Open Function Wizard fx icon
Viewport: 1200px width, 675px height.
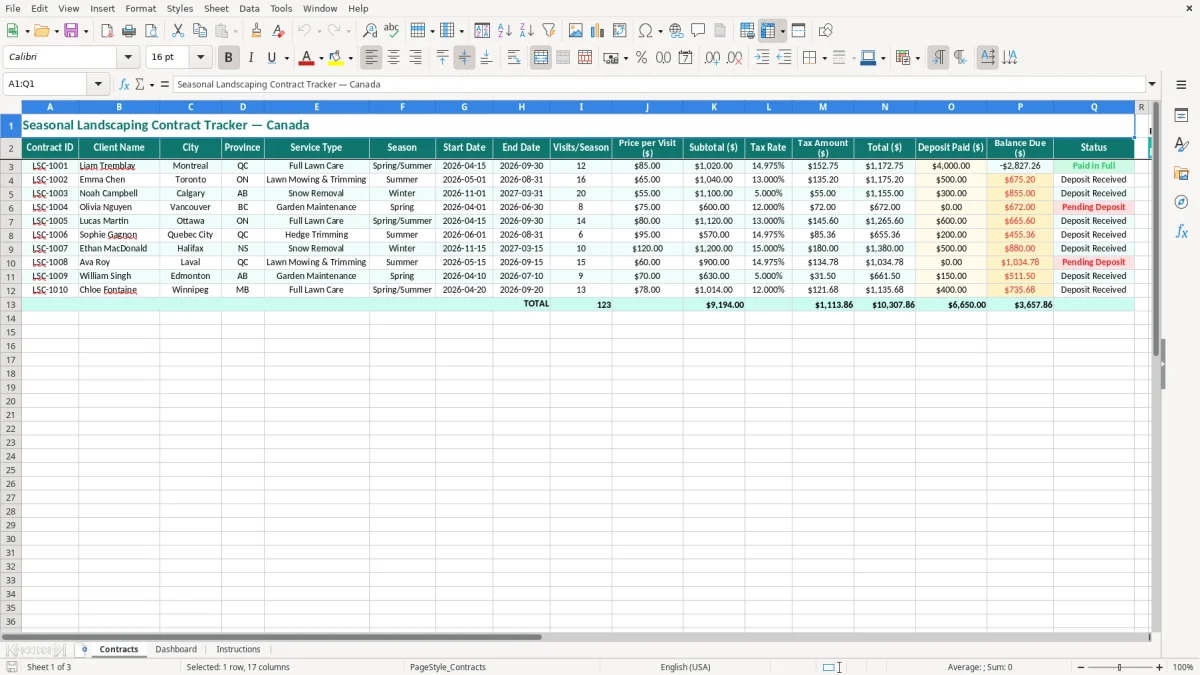[x=124, y=84]
